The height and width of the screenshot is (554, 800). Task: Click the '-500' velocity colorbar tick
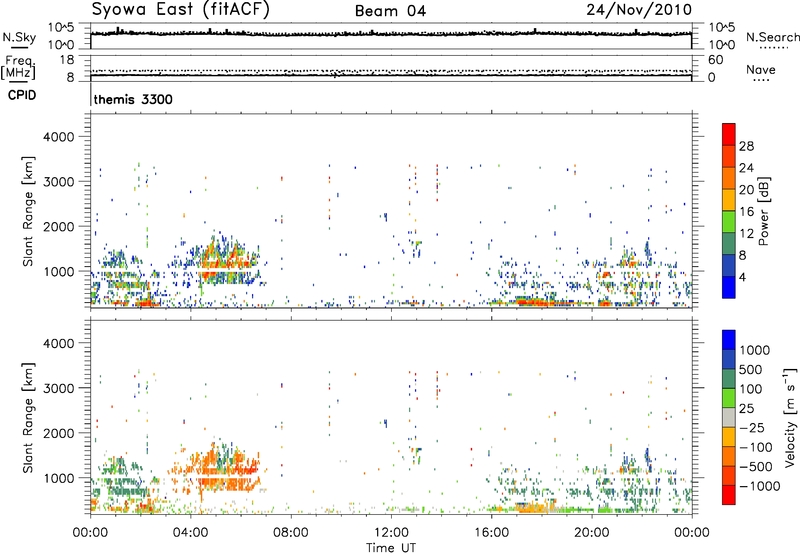pos(756,466)
